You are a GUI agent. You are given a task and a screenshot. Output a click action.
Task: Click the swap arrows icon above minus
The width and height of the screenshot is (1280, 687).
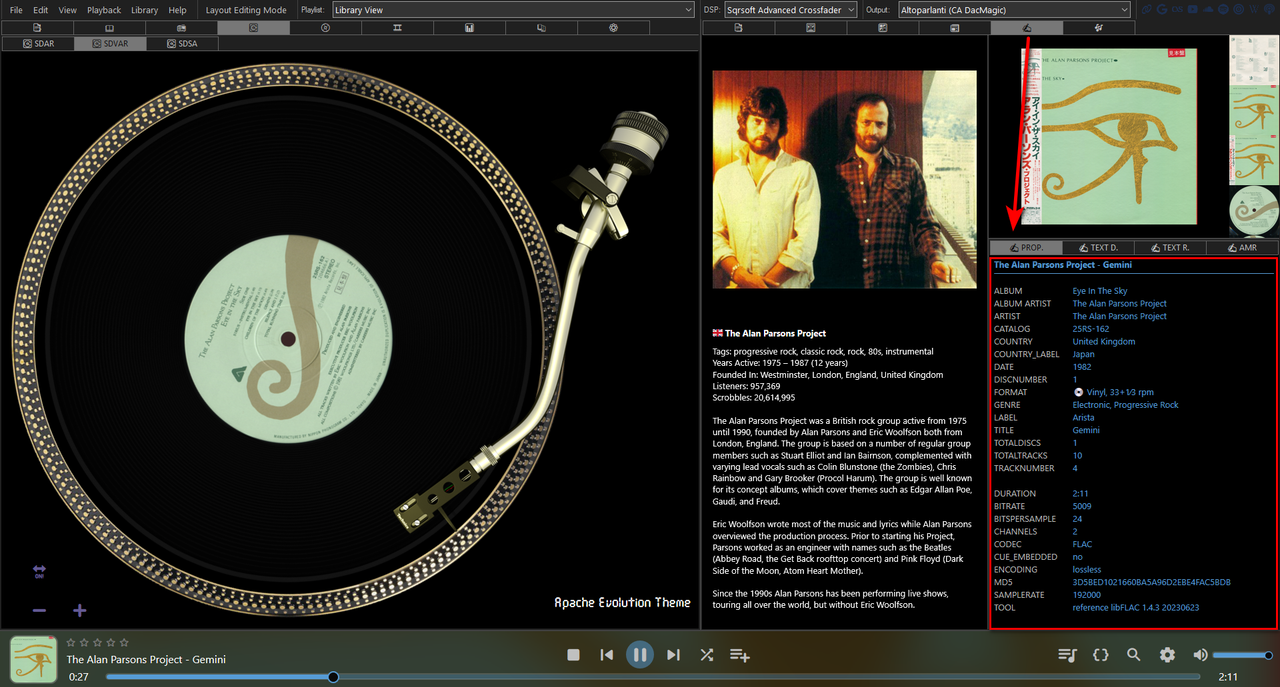pos(39,571)
